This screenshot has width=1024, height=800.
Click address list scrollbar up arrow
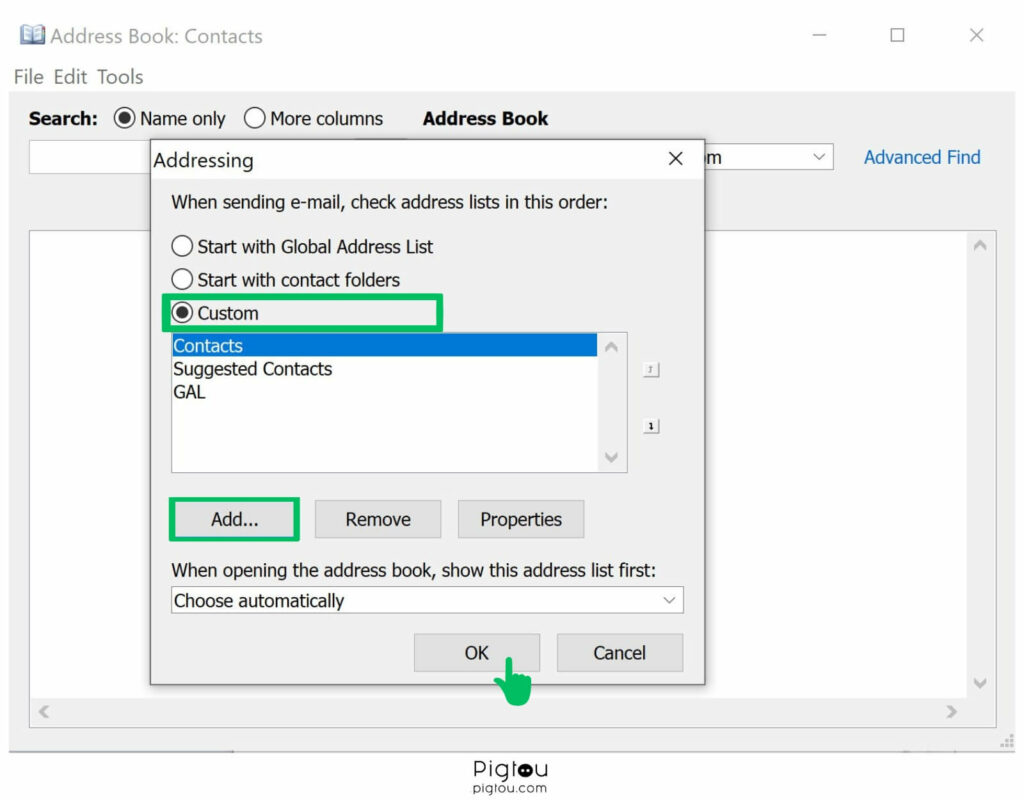click(611, 347)
